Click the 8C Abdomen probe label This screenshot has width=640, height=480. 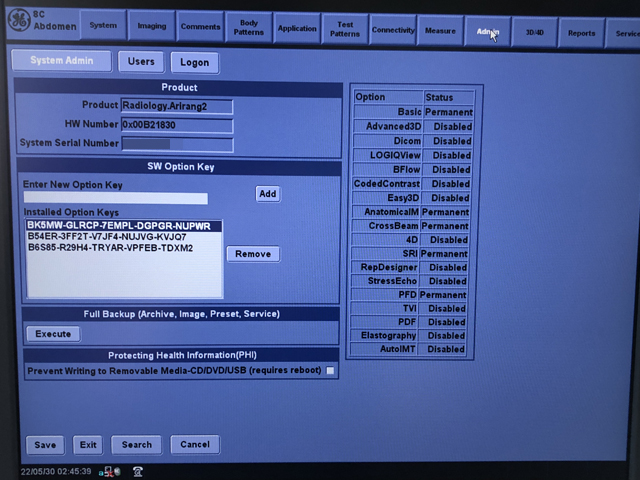point(55,20)
